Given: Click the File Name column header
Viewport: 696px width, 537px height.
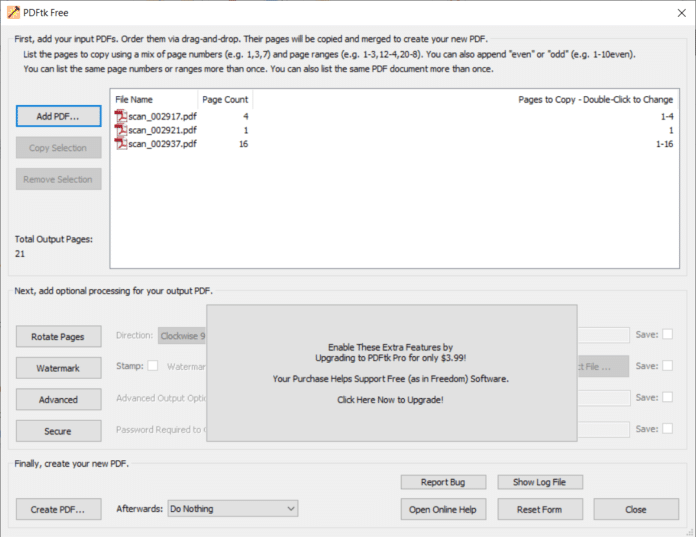Looking at the screenshot, I should tap(134, 100).
